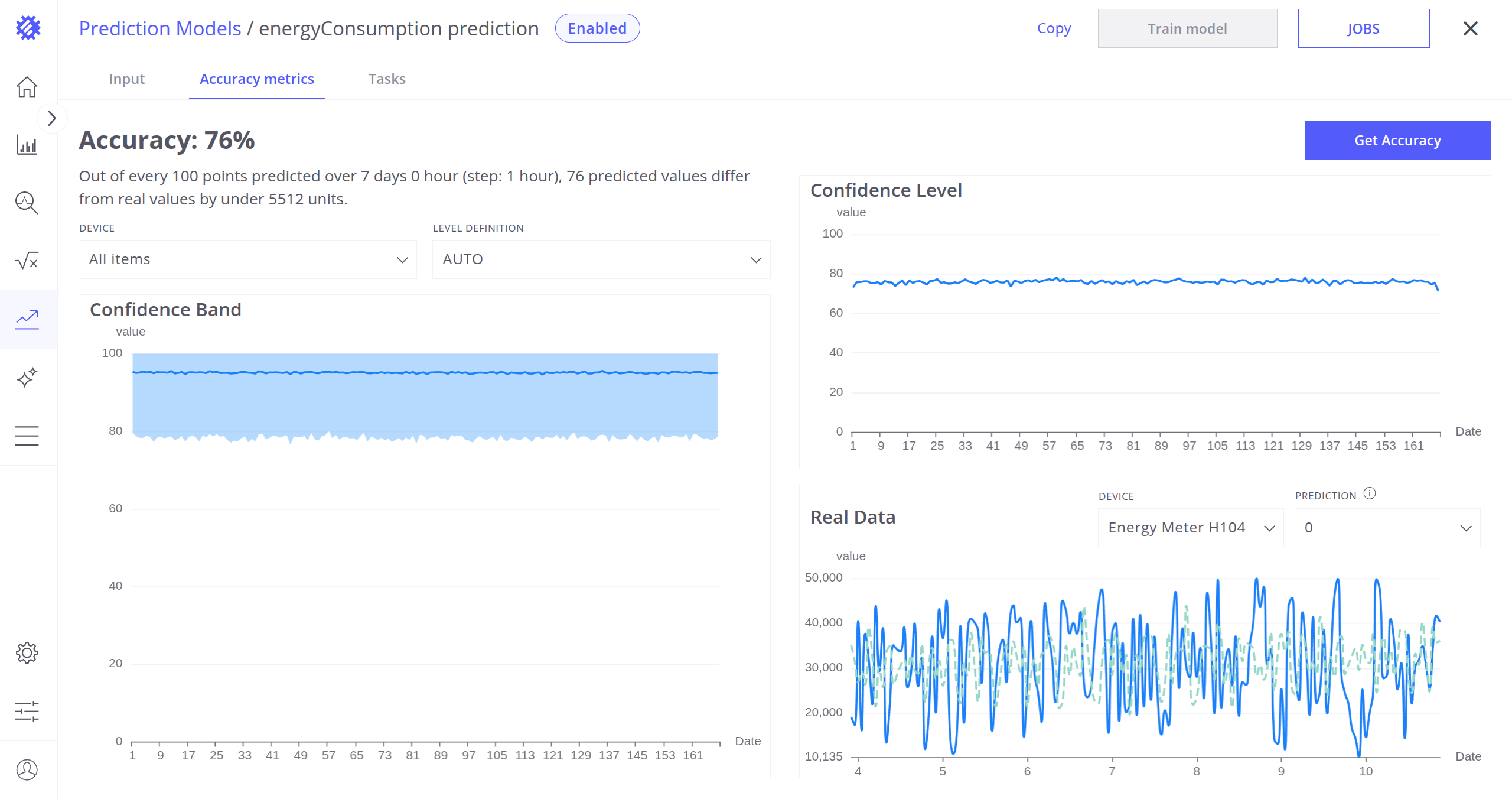Open the bar chart dashboards icon
The image size is (1512, 799).
(x=27, y=145)
